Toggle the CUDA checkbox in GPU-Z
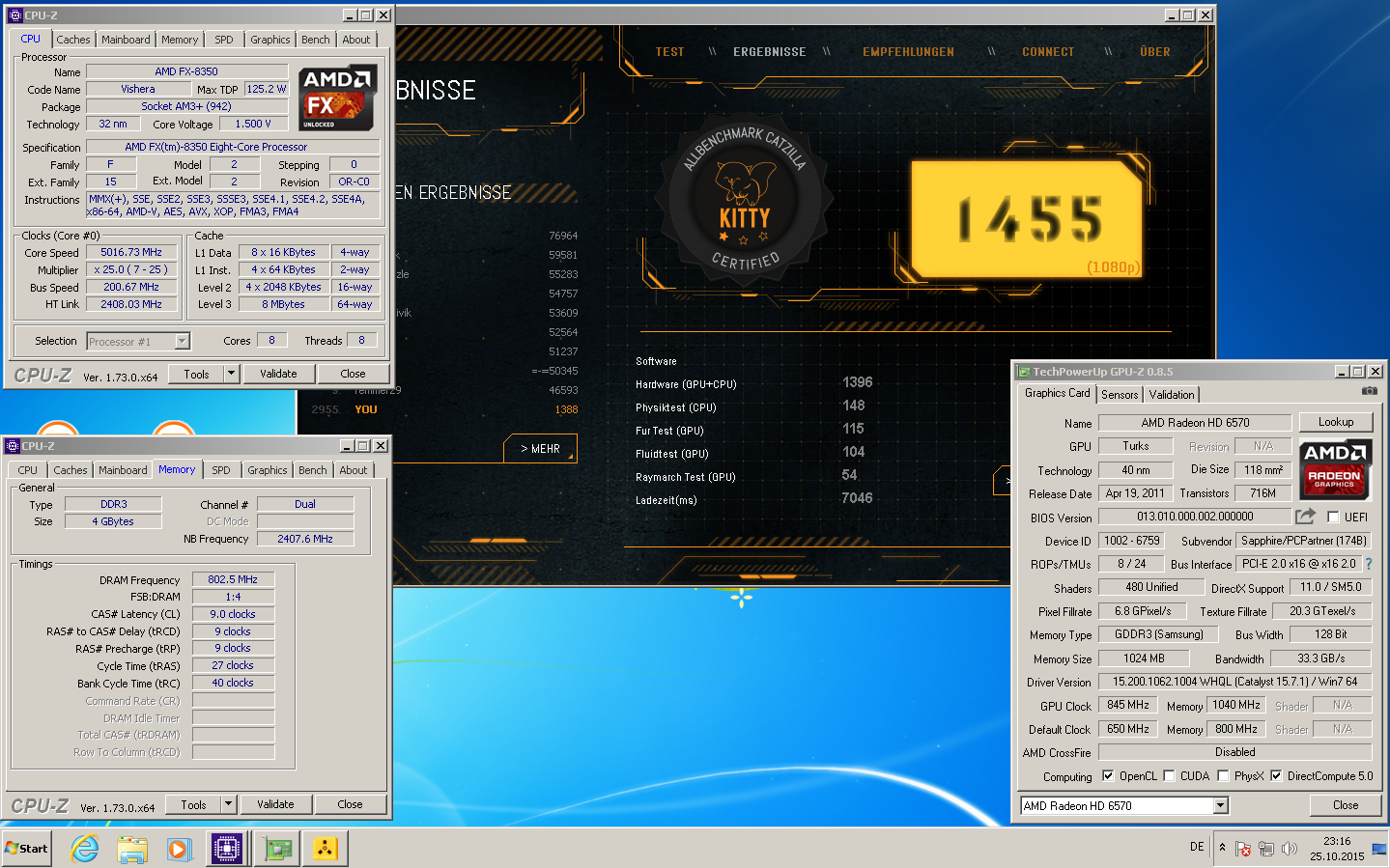Image resolution: width=1390 pixels, height=868 pixels. click(1169, 775)
